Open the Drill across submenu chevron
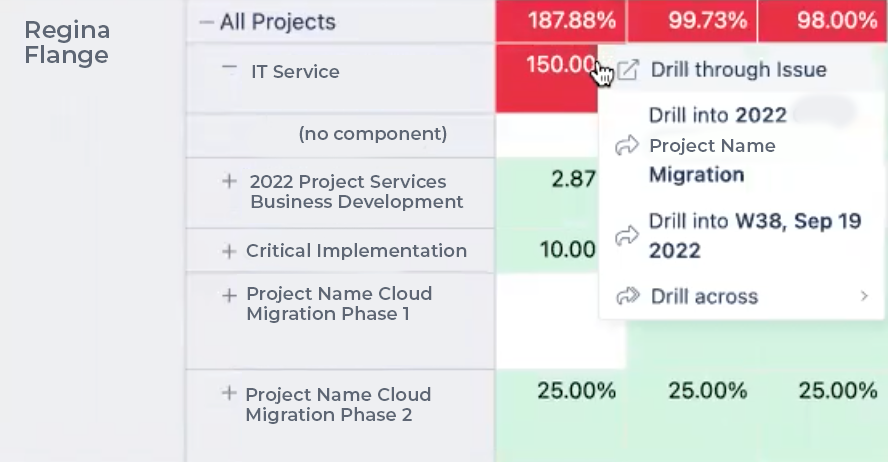888x462 pixels. pyautogui.click(x=864, y=296)
